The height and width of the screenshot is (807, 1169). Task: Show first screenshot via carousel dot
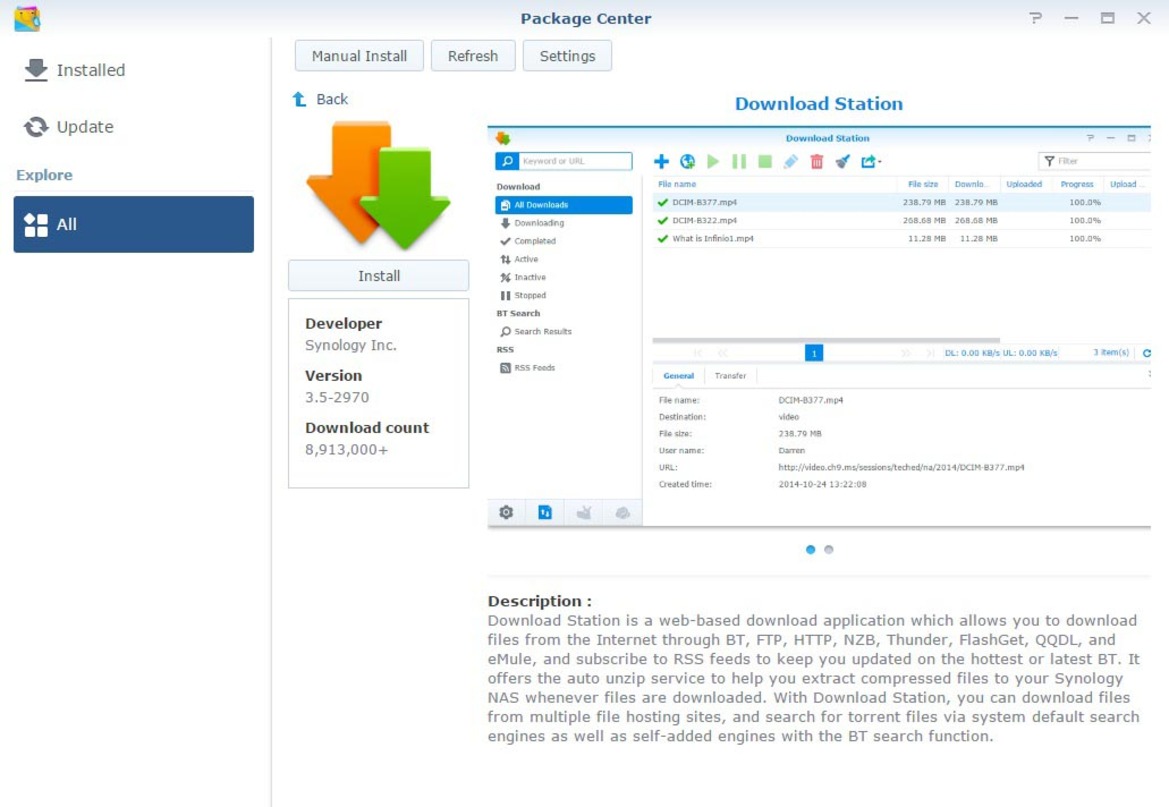[810, 550]
